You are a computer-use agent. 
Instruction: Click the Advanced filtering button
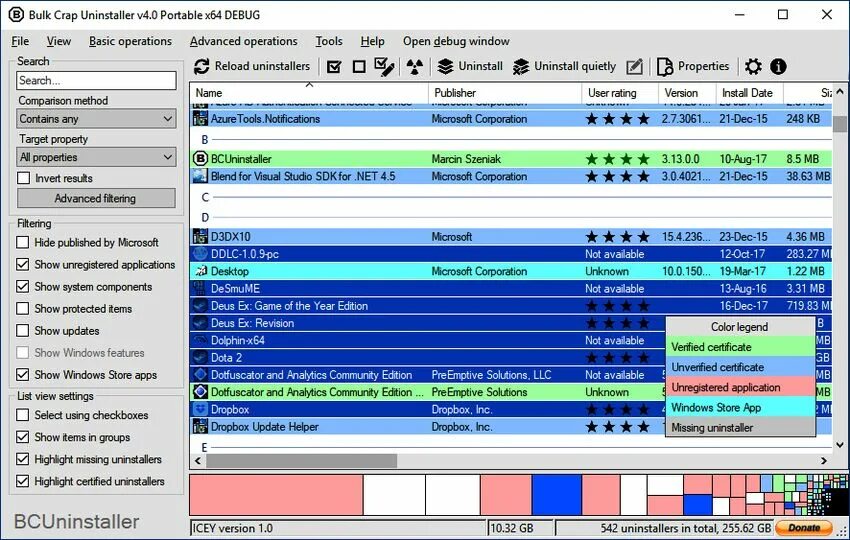tap(96, 198)
